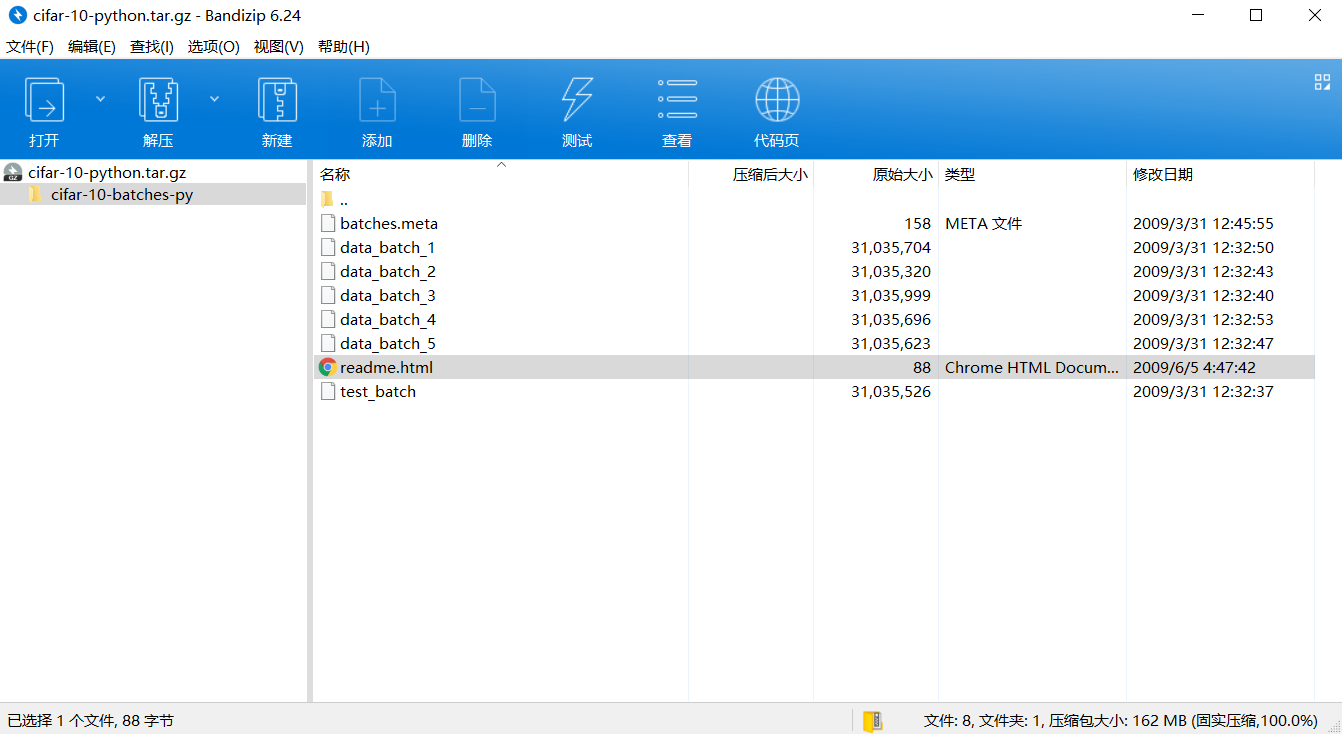
Task: Open the dropdown arrow next to 解压
Action: tap(213, 98)
